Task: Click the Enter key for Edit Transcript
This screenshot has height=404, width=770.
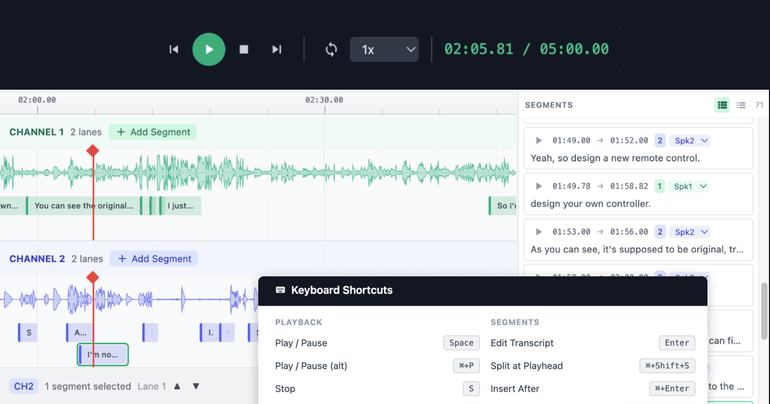Action: [x=677, y=343]
